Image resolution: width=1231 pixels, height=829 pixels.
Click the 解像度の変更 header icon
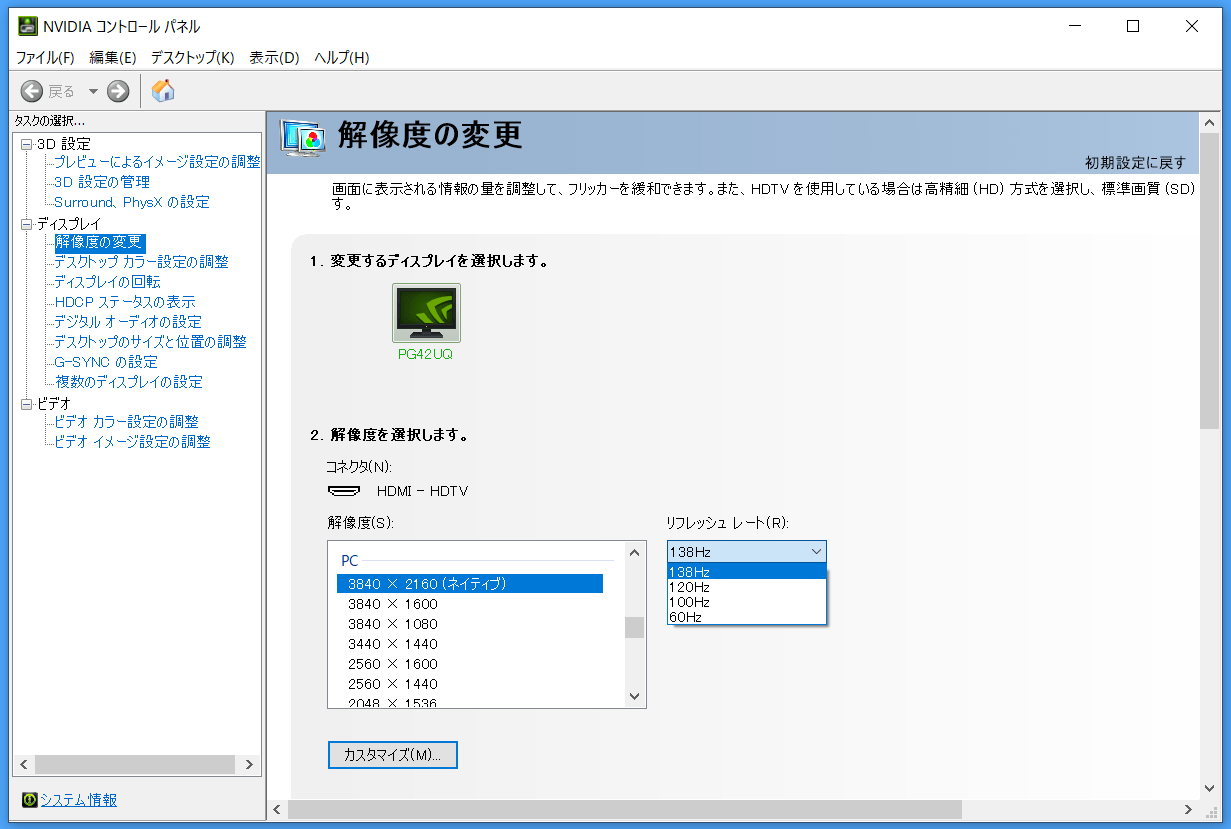pos(303,137)
